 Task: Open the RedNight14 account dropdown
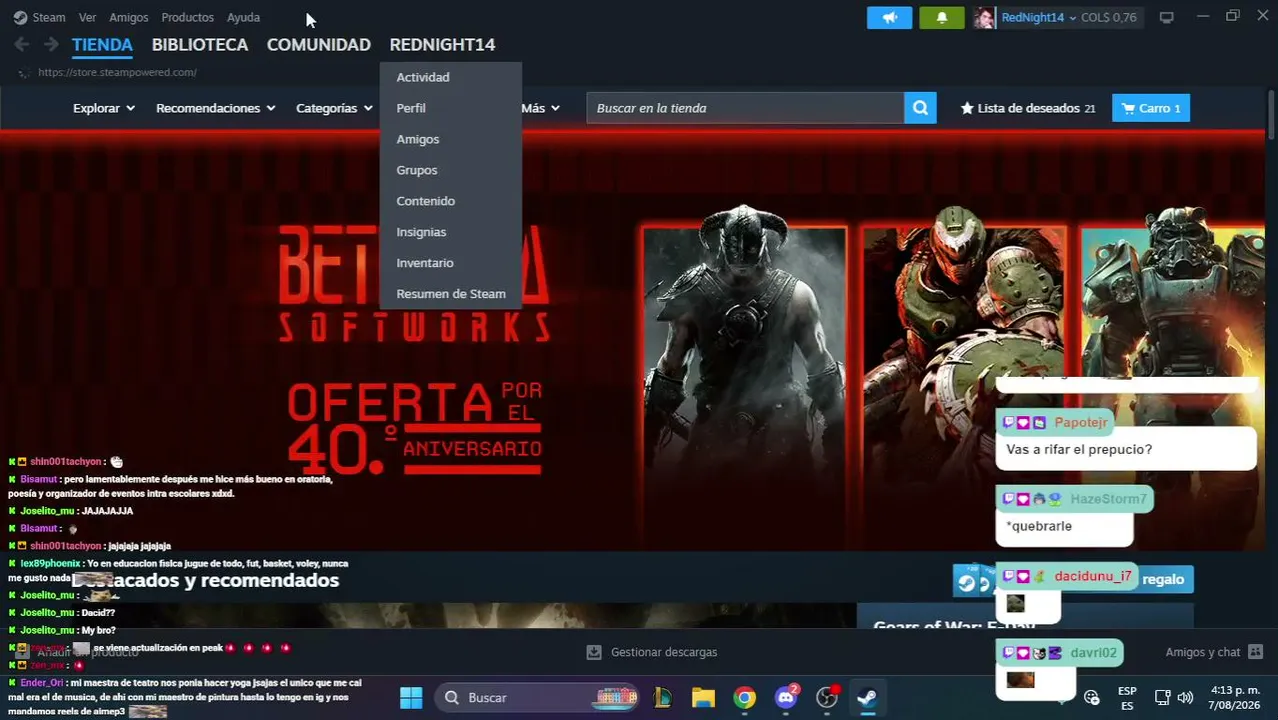pos(1039,17)
